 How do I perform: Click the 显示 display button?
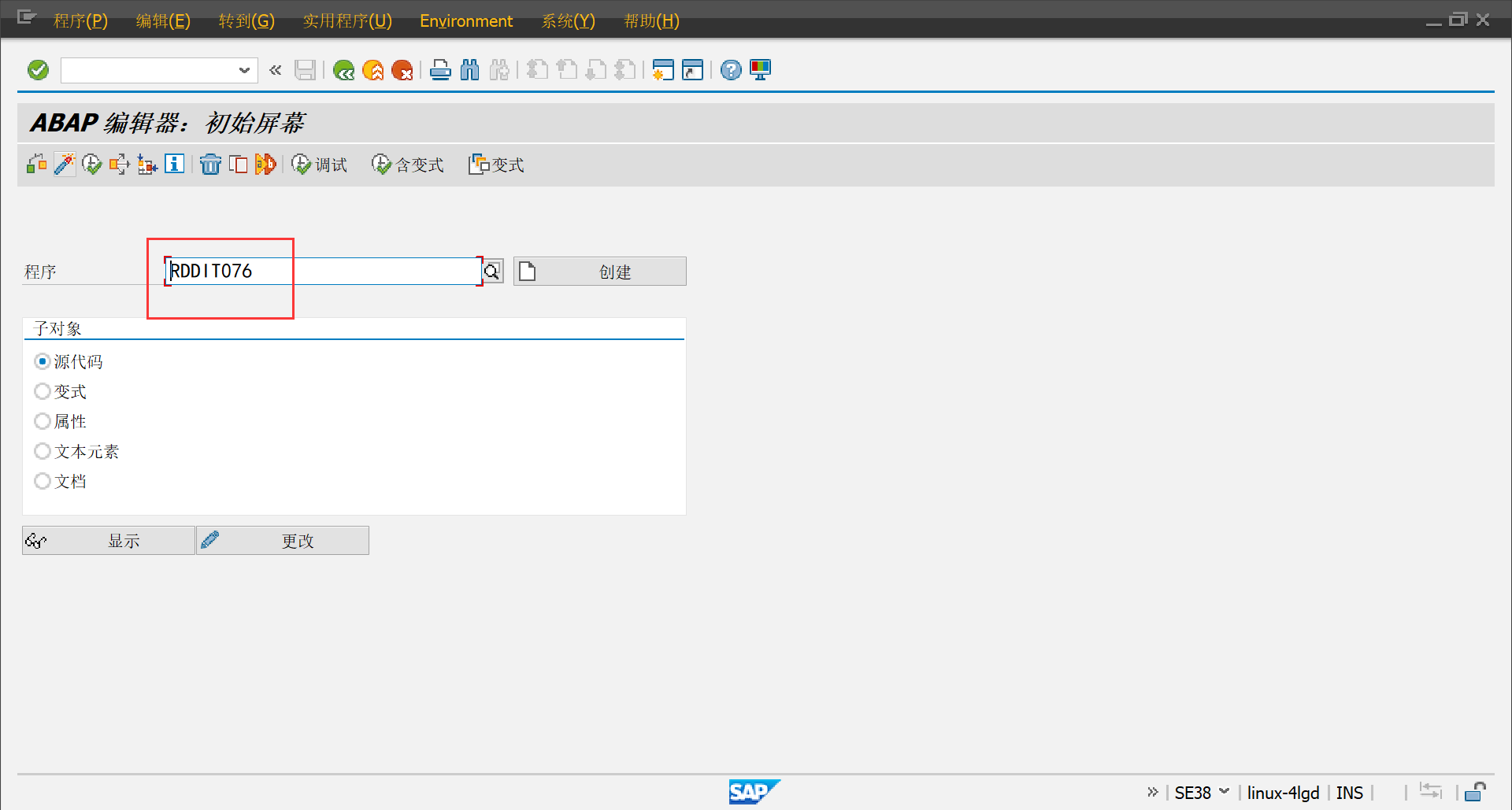[109, 541]
